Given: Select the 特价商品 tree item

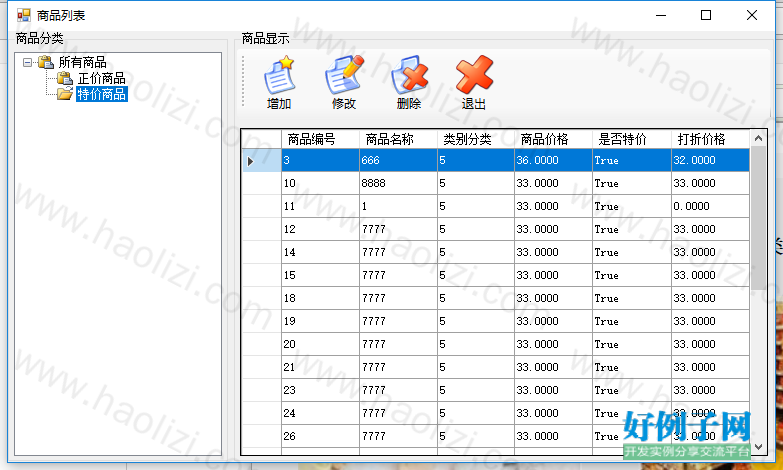Looking at the screenshot, I should click(102, 94).
